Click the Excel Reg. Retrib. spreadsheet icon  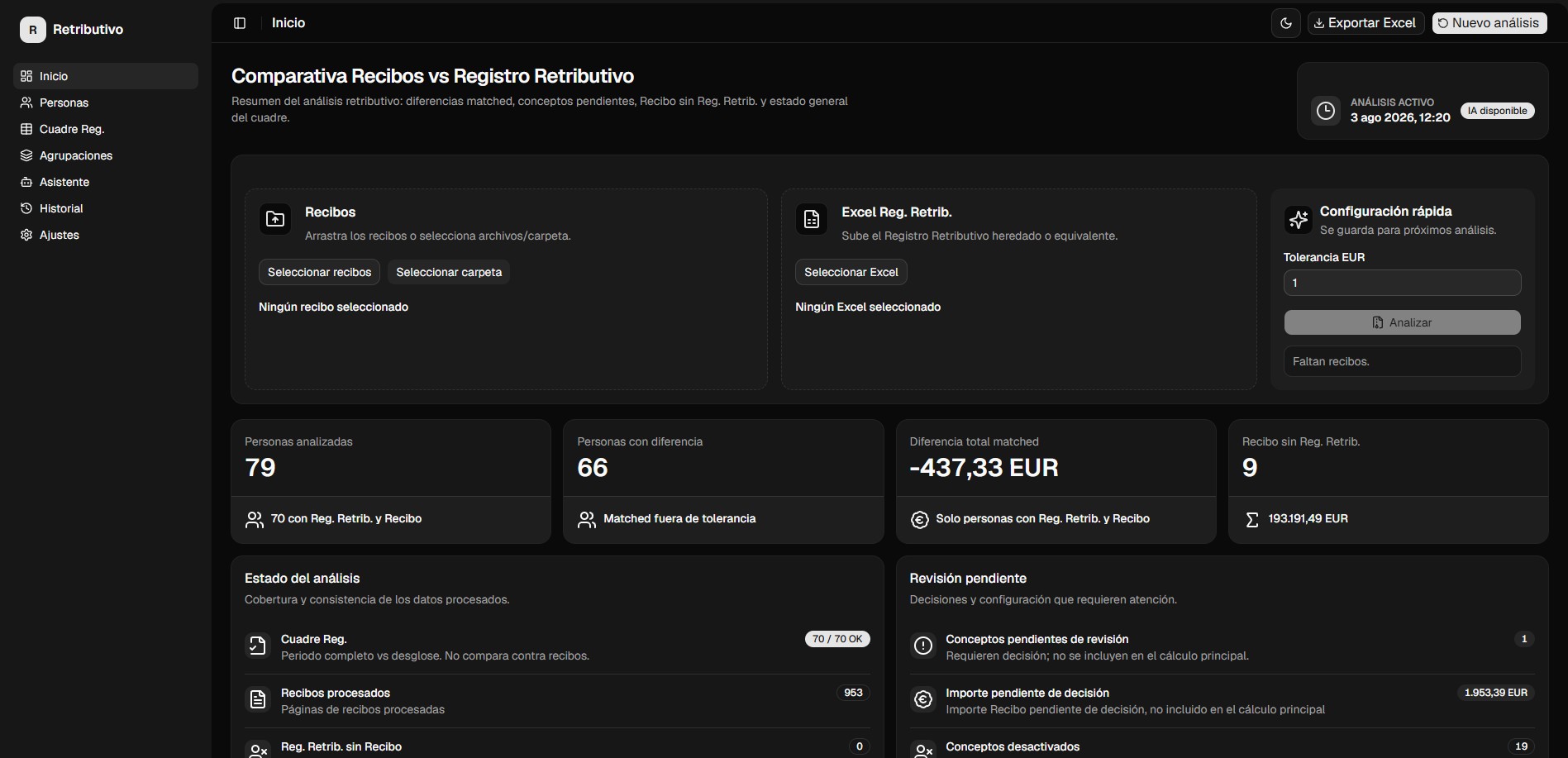pos(812,219)
